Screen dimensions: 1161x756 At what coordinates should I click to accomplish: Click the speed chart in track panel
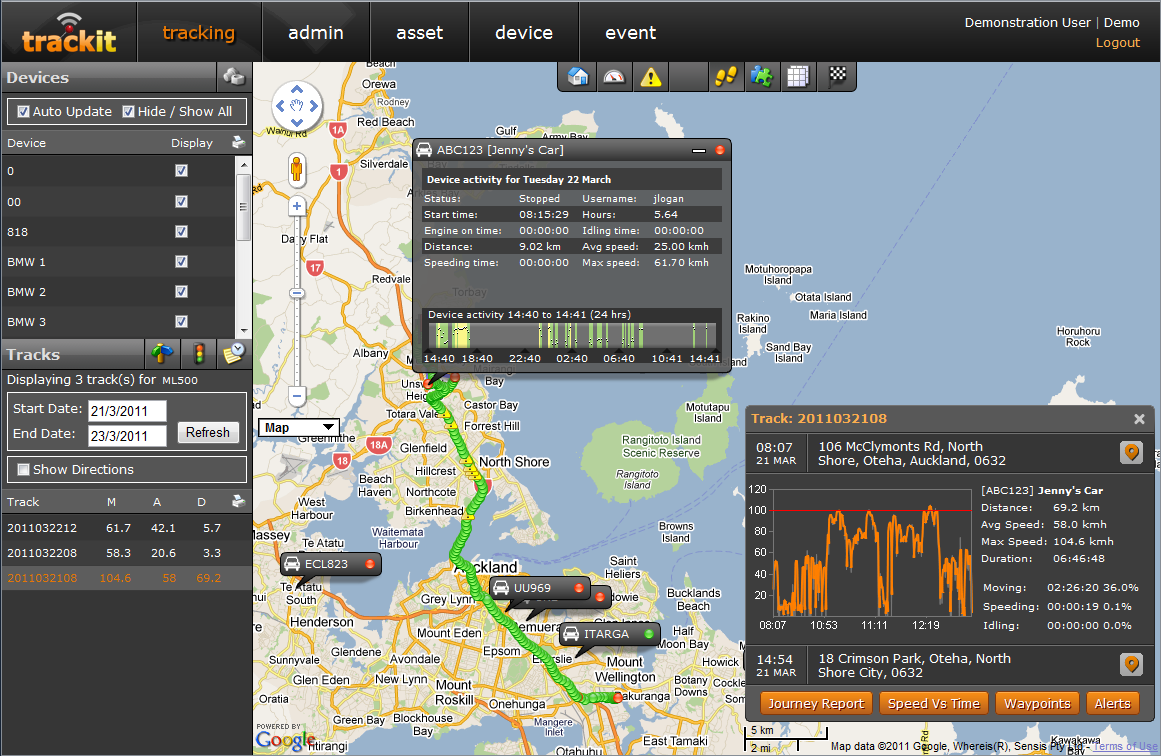tap(871, 552)
